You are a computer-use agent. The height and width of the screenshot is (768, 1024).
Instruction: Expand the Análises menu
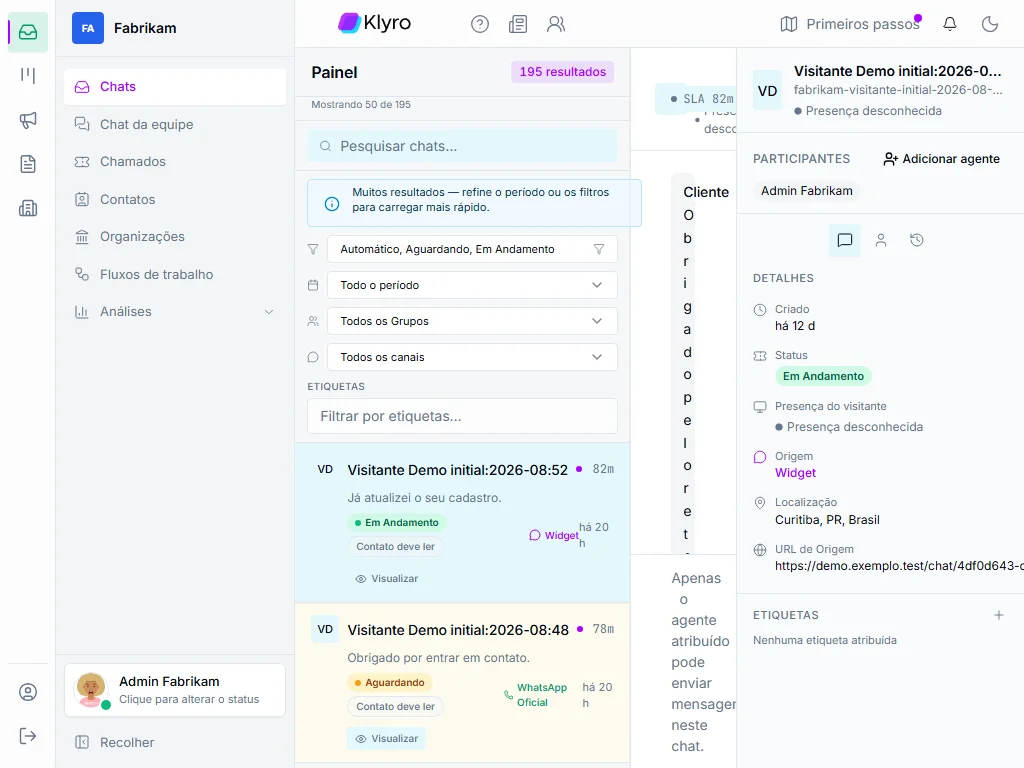point(175,312)
